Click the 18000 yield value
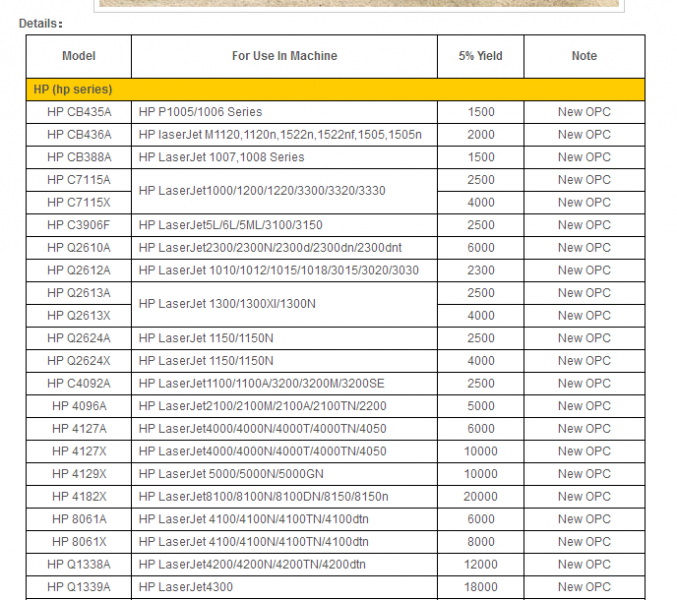The height and width of the screenshot is (600, 677). [x=481, y=587]
